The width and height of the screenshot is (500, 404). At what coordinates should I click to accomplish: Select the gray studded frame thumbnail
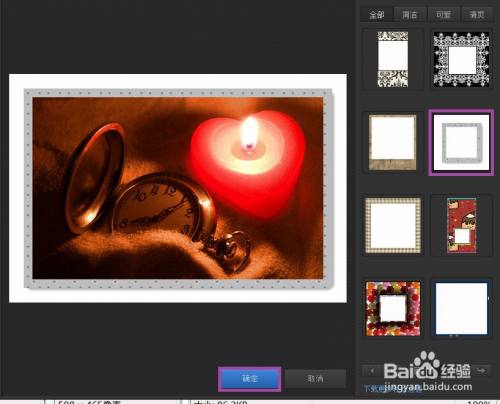461,142
